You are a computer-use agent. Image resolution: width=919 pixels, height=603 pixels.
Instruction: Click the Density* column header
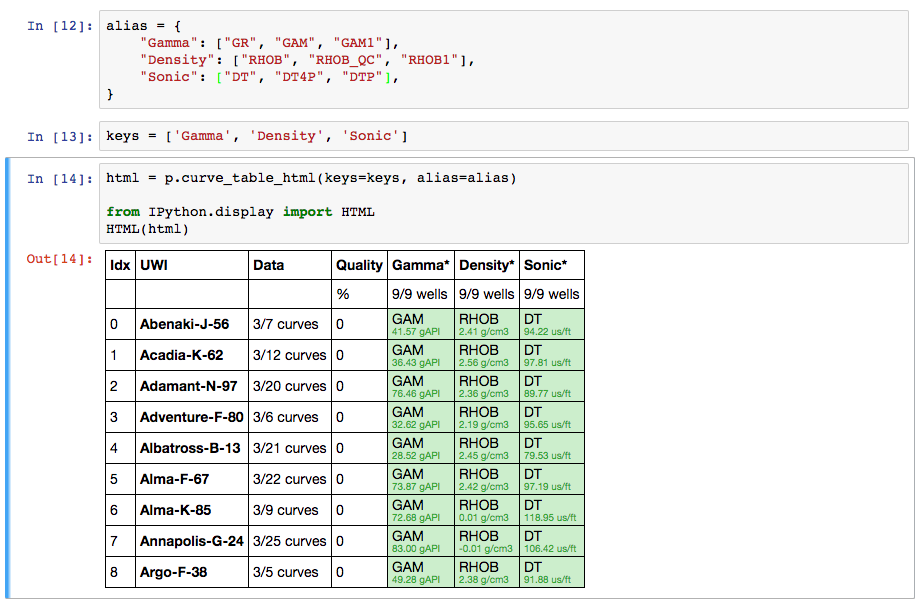tap(486, 265)
